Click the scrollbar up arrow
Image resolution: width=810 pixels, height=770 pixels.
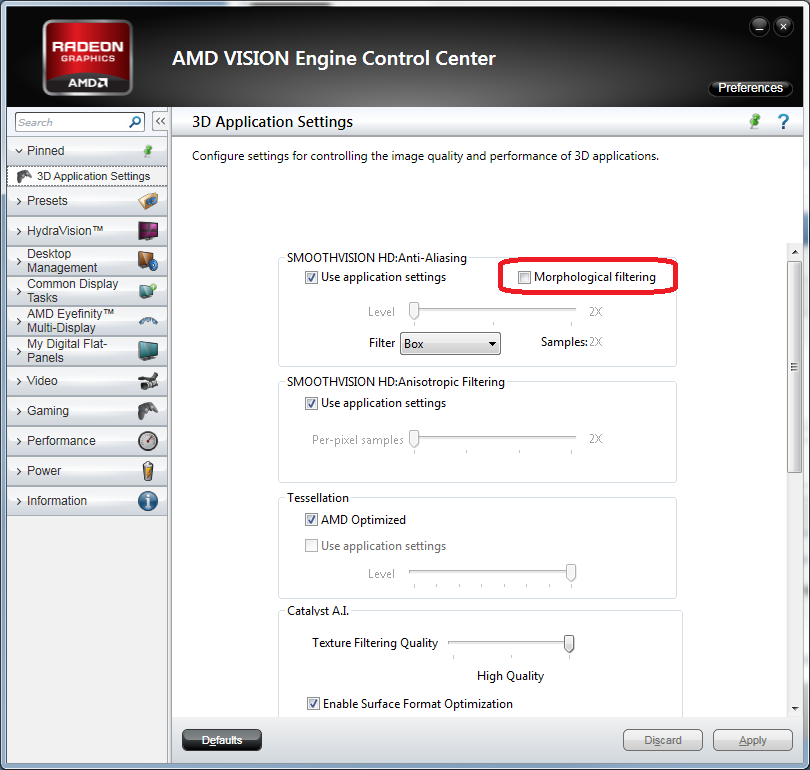point(795,252)
